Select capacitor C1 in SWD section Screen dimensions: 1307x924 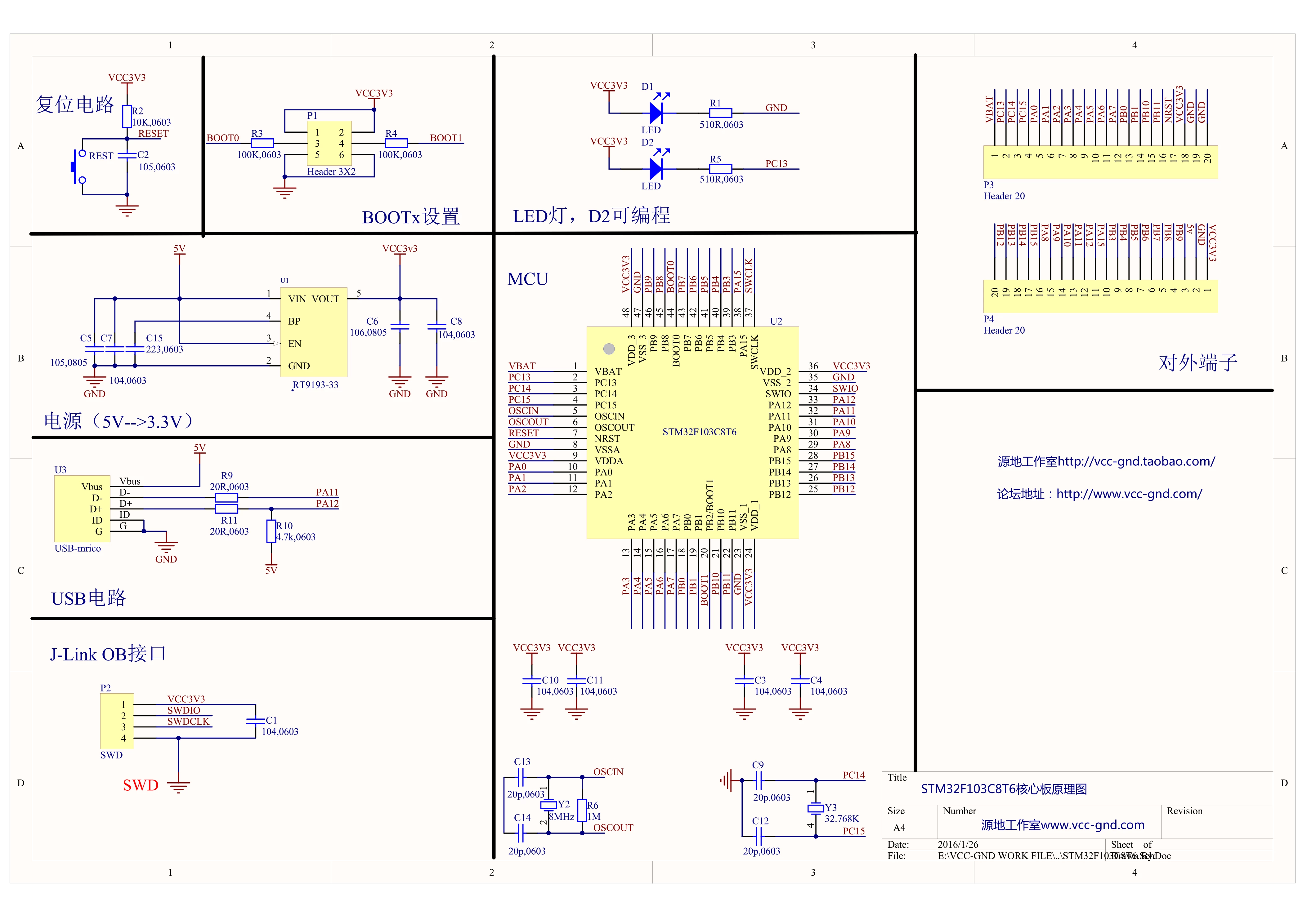(256, 721)
